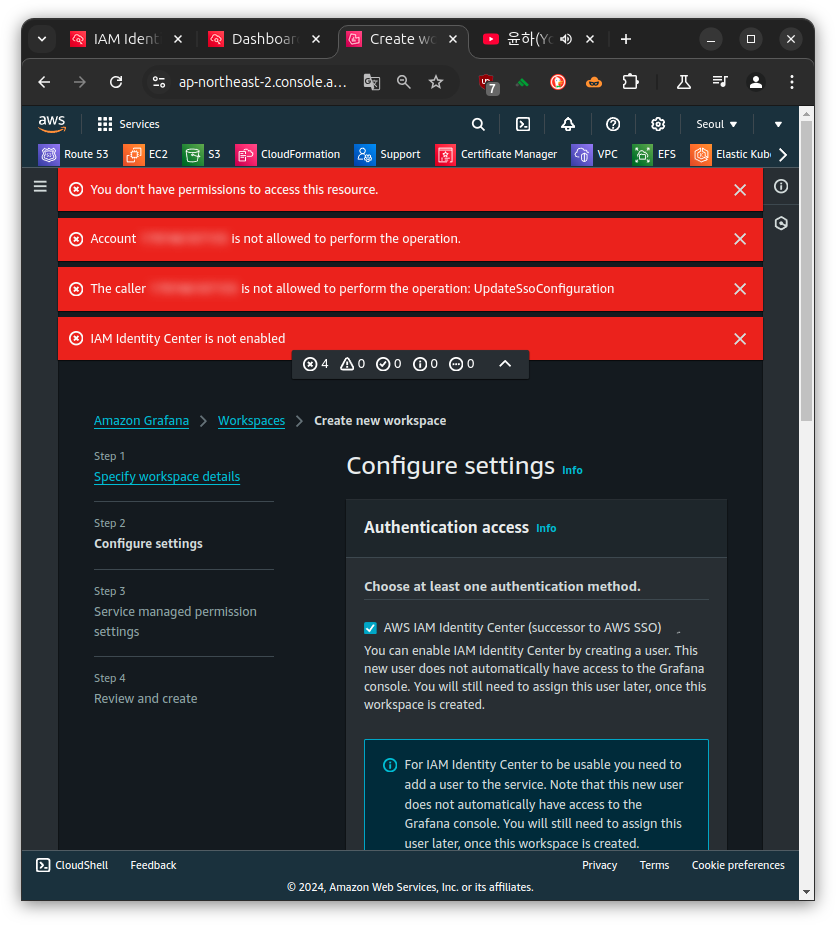Open Chrome extensions puzzle icon
836x925 pixels.
click(x=631, y=82)
